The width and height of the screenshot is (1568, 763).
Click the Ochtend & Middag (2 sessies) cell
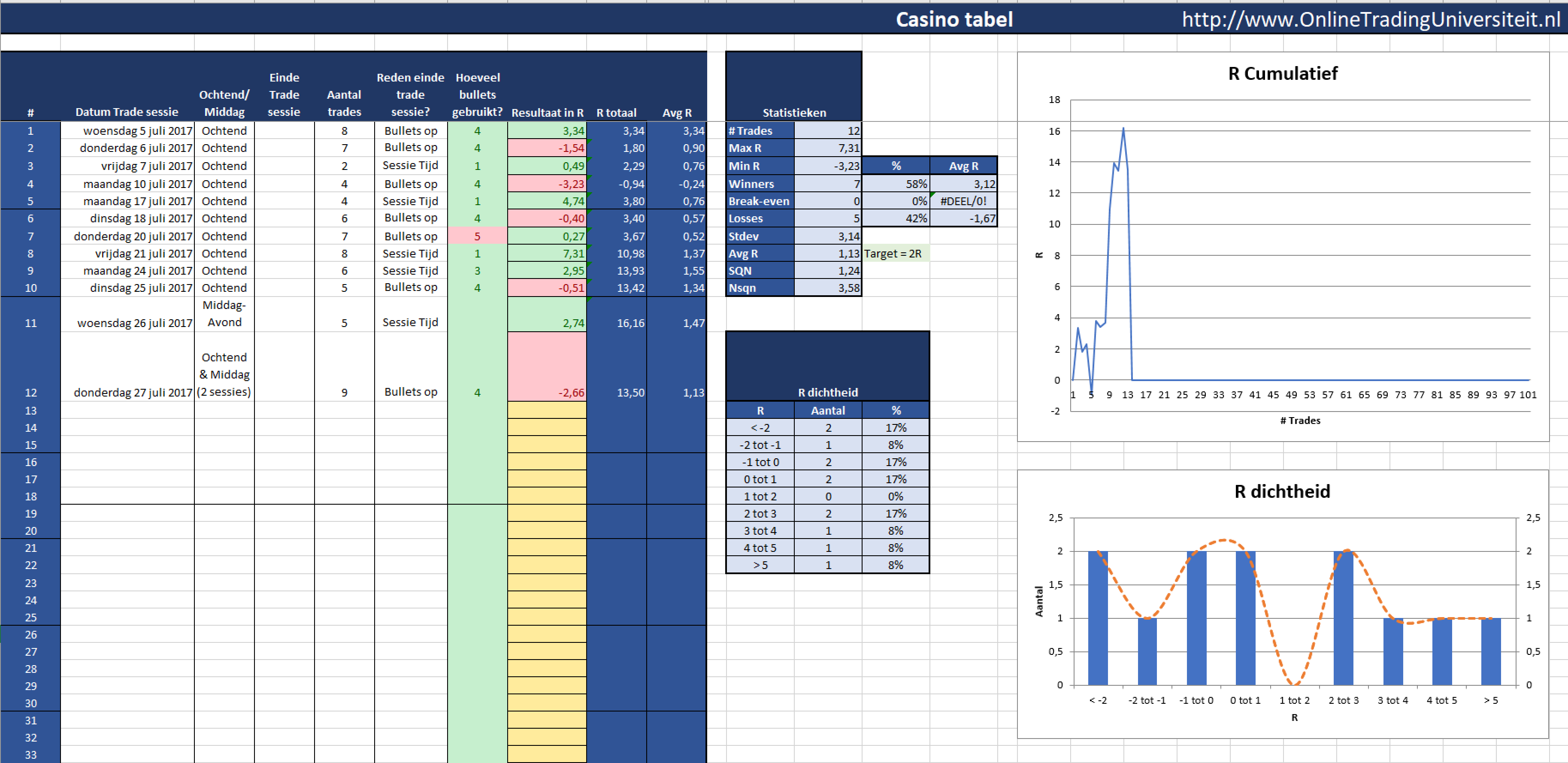[224, 366]
